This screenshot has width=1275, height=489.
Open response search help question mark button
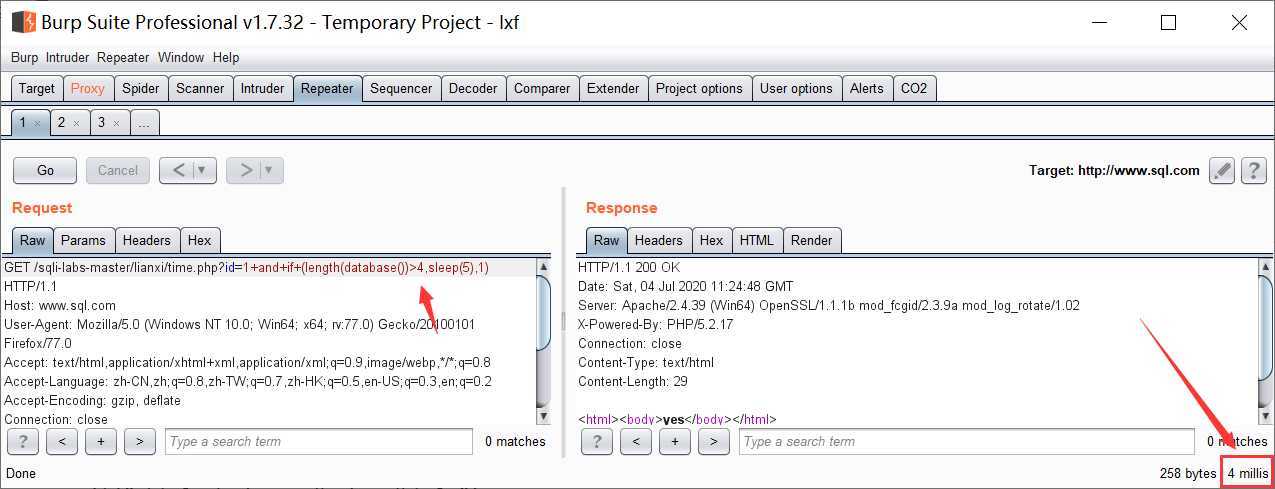pos(597,441)
